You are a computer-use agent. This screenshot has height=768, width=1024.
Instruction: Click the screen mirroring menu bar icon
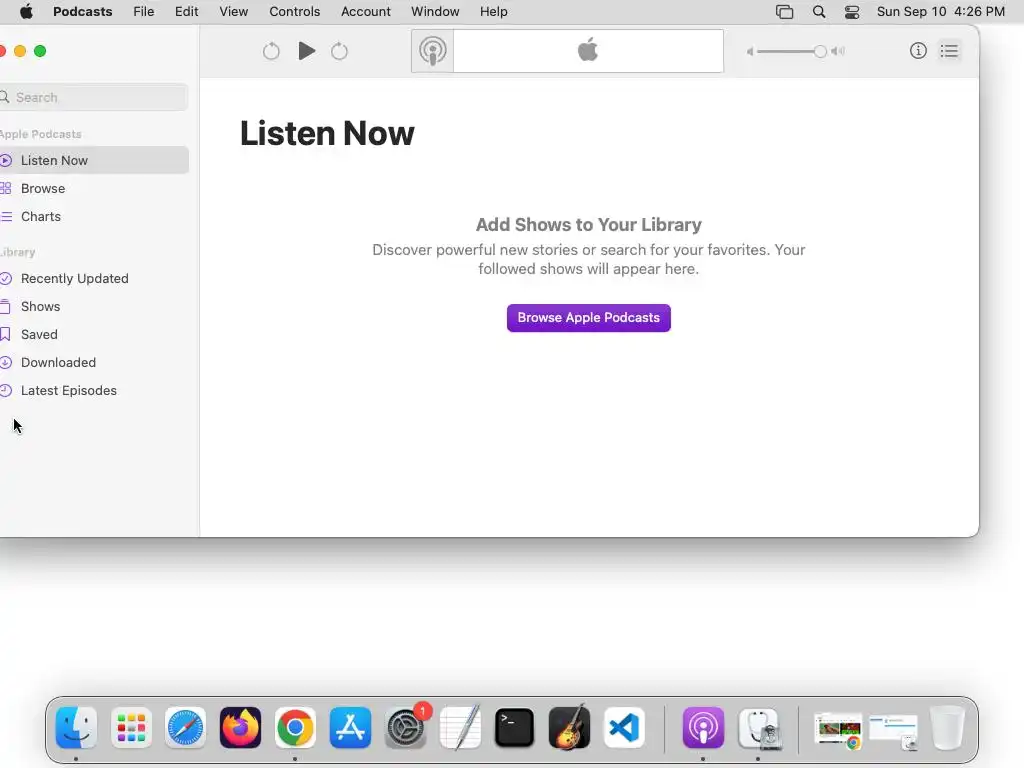coord(784,12)
